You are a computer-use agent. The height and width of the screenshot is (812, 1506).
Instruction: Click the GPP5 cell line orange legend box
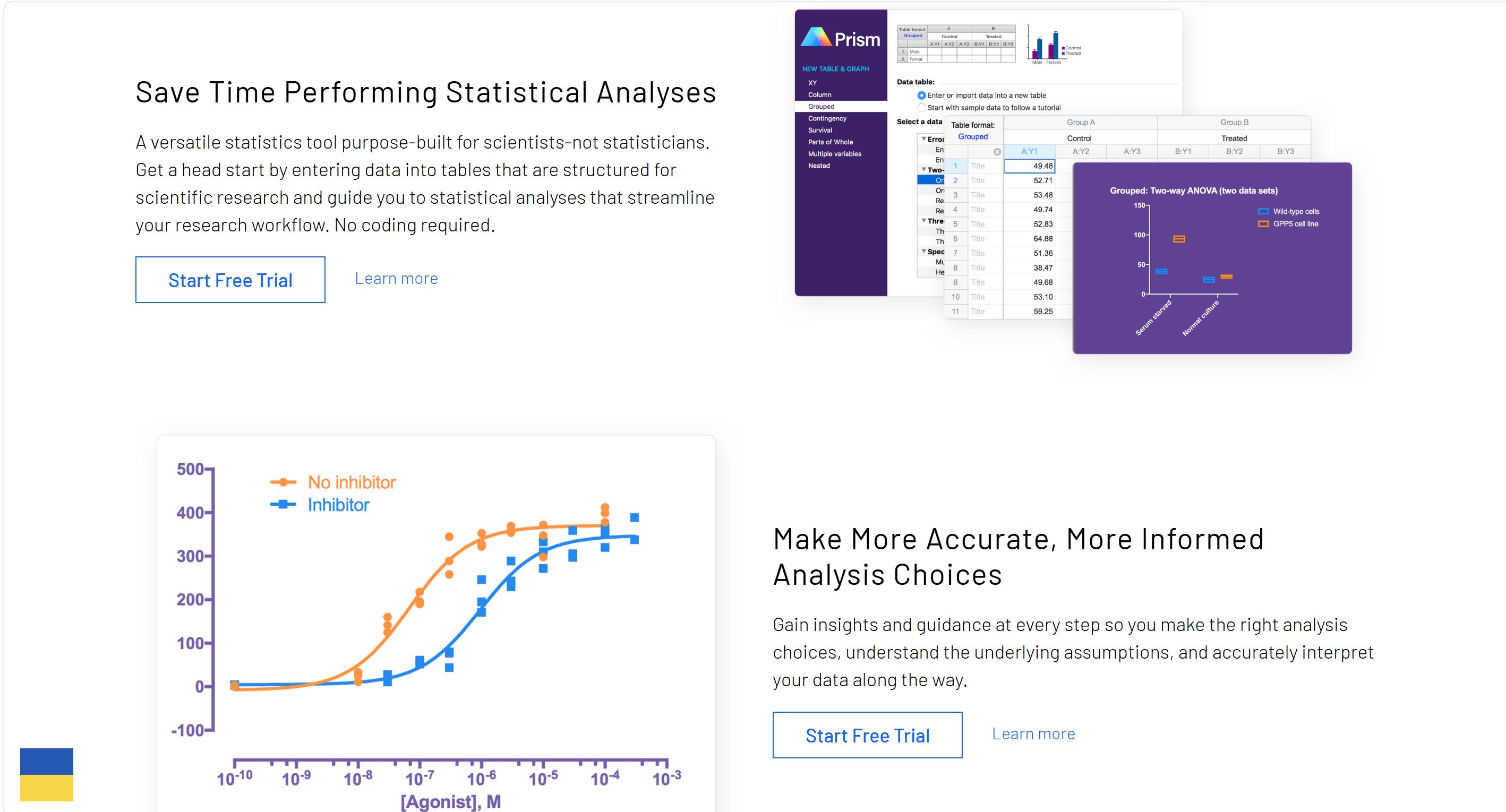point(1263,224)
